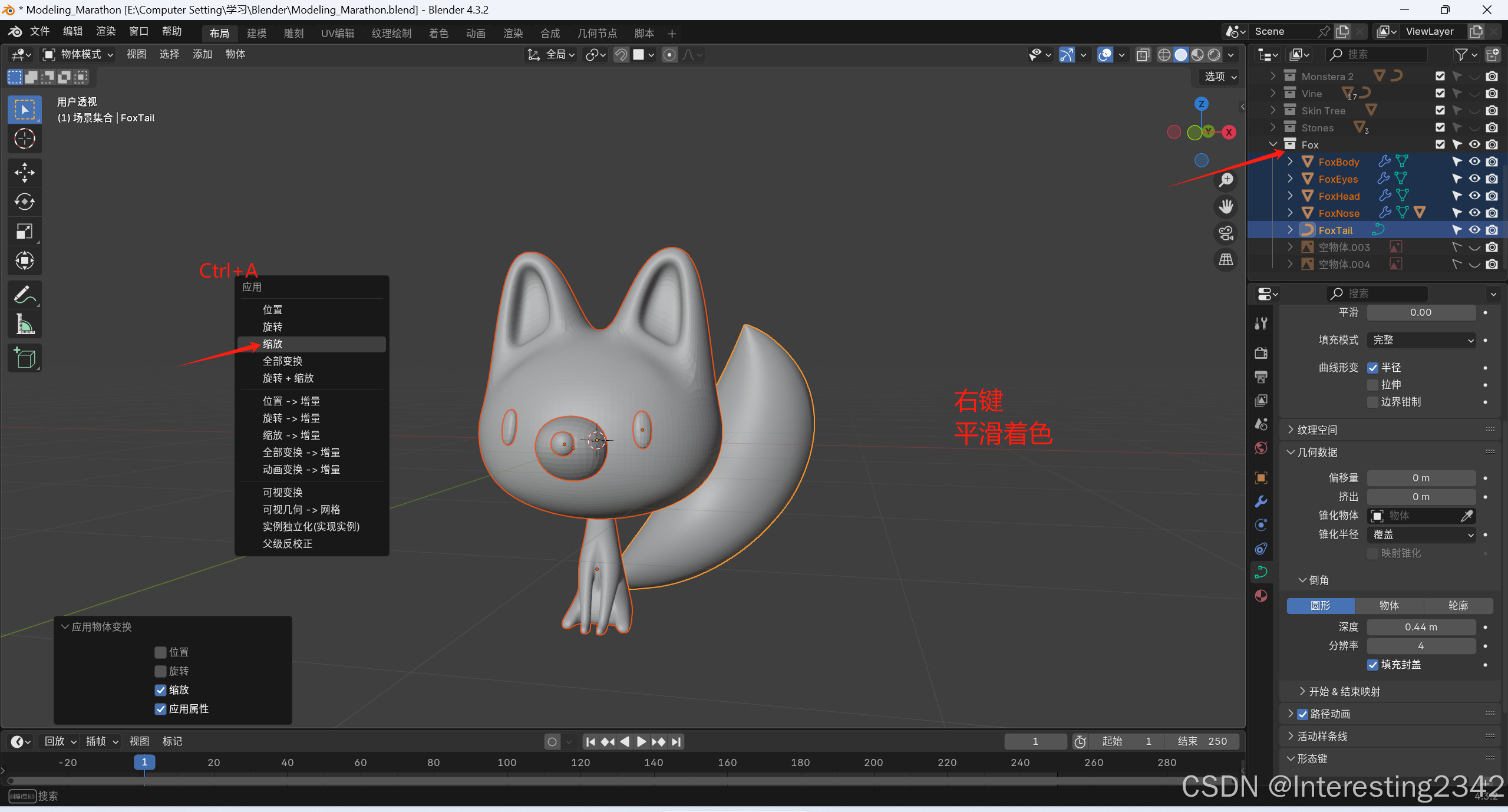Switch to the UV编辑 workspace tab
1508x812 pixels.
click(338, 34)
